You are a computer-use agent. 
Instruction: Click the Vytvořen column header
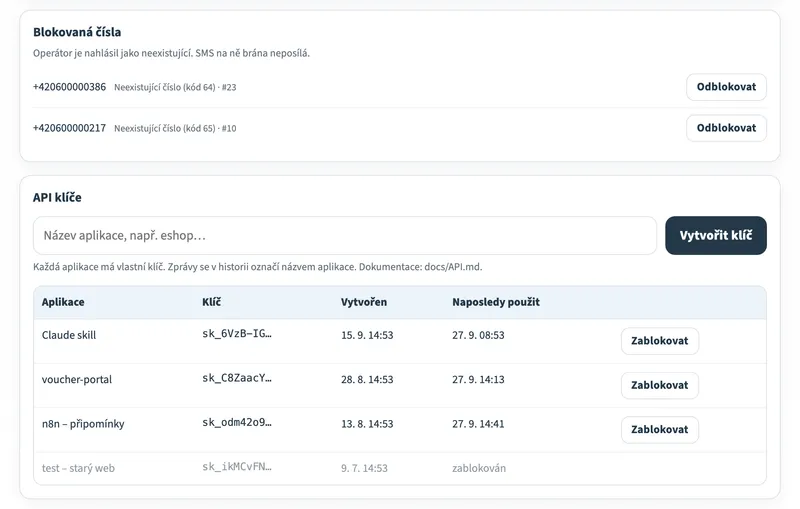coord(364,302)
